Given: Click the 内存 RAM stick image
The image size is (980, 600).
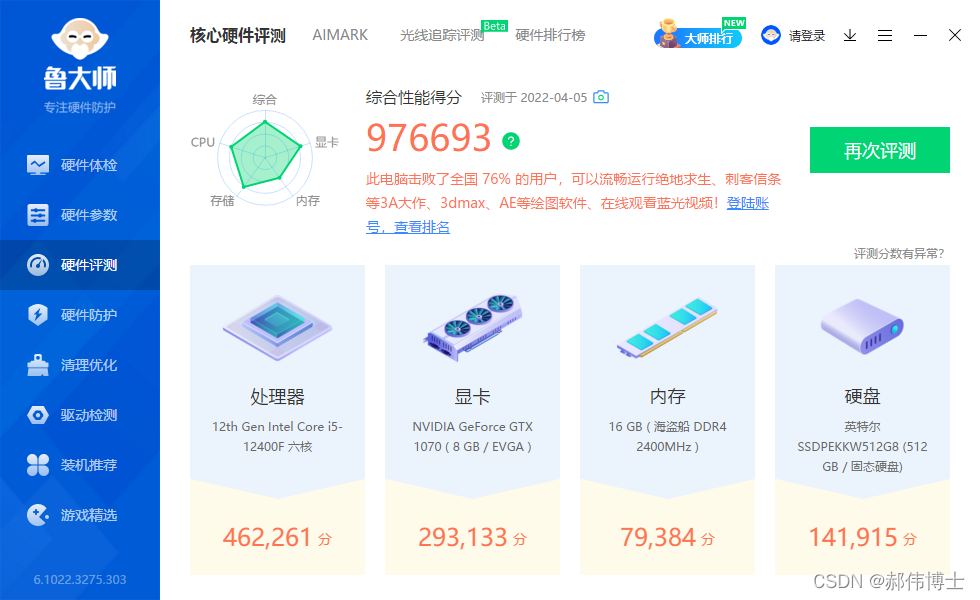Looking at the screenshot, I should [x=668, y=328].
